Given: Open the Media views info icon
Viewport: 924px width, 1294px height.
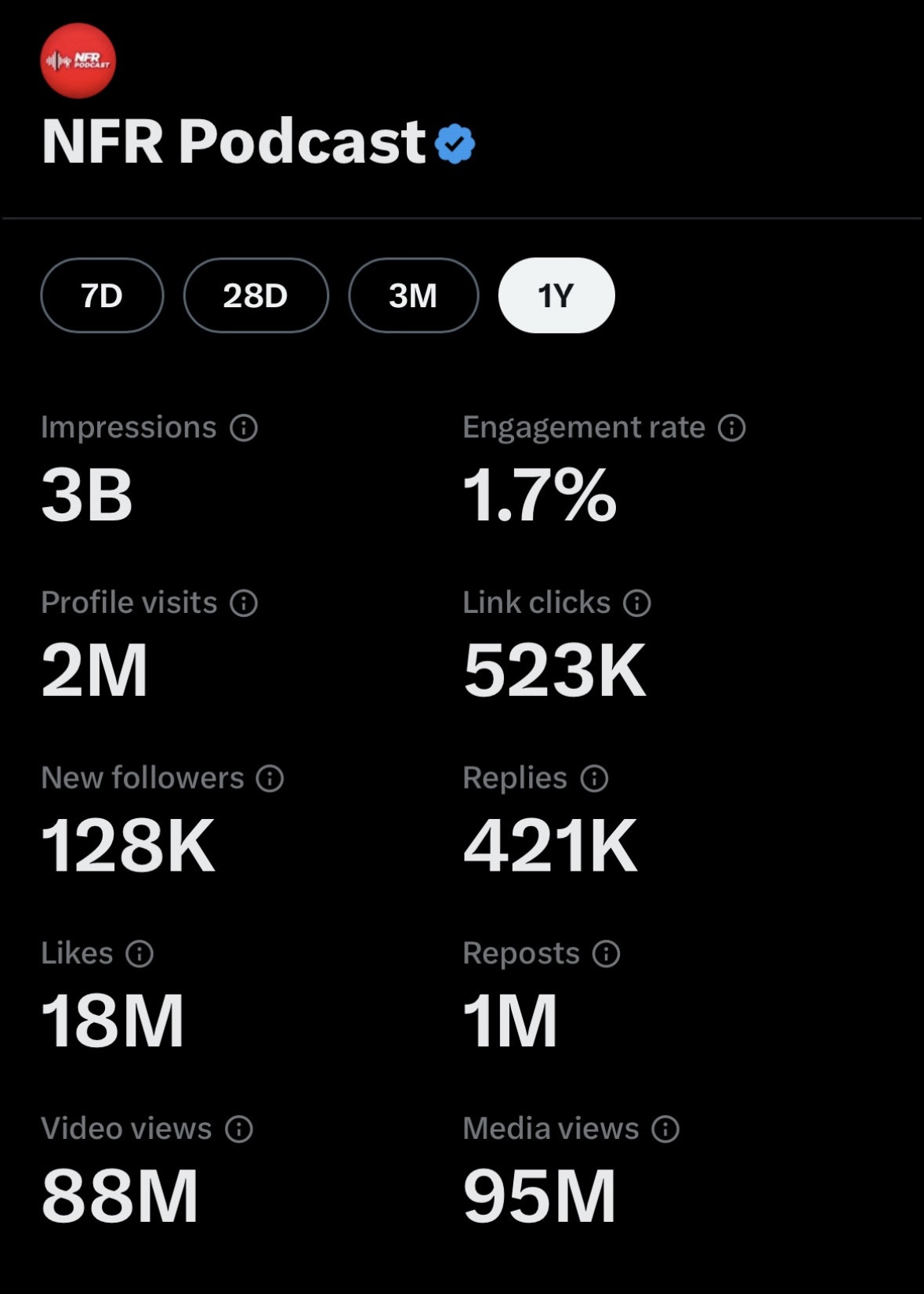Looking at the screenshot, I should (665, 1129).
